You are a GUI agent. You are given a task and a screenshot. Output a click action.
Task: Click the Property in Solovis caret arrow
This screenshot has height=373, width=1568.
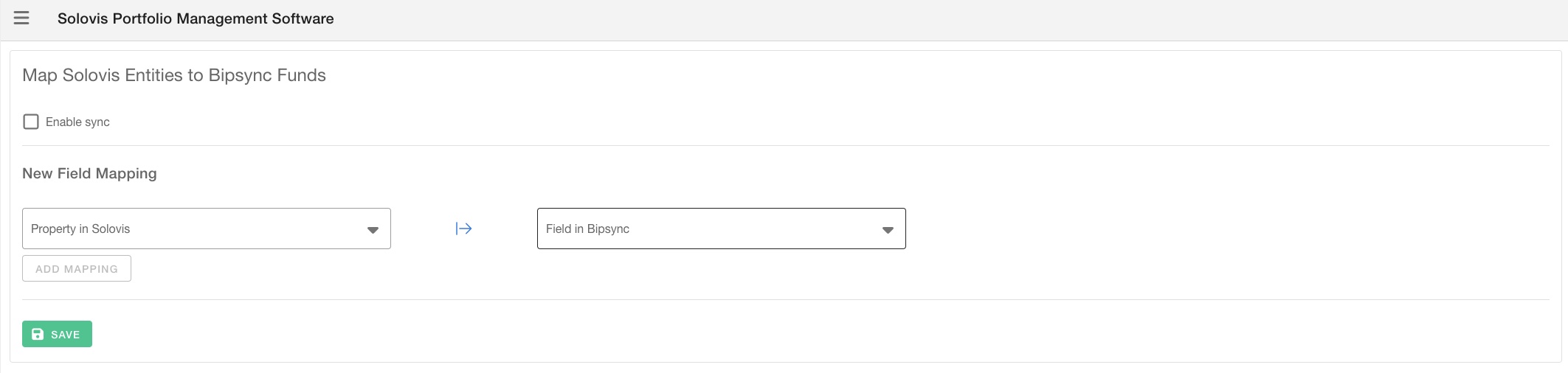tap(373, 230)
